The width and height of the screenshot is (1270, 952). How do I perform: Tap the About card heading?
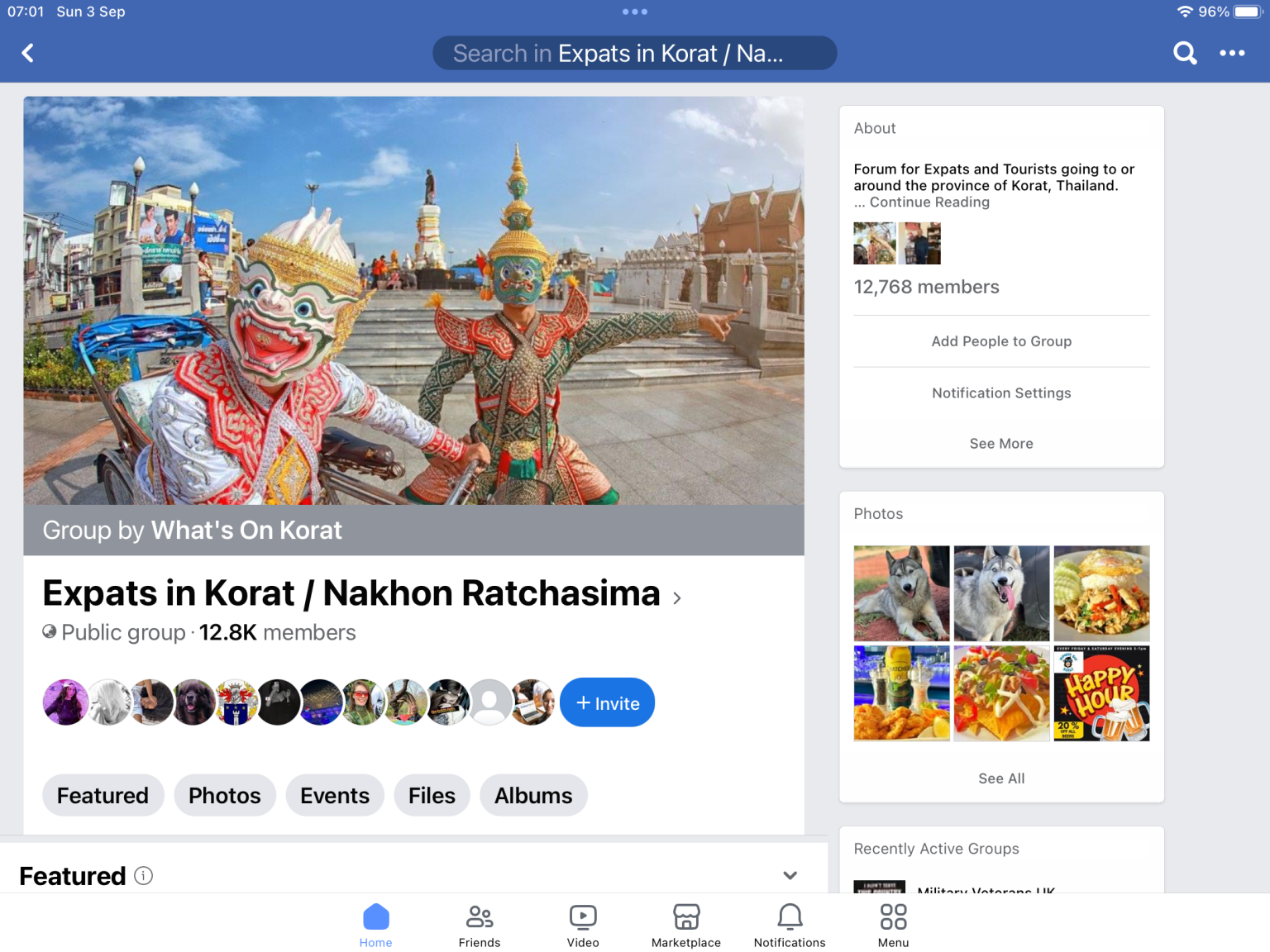click(x=875, y=128)
